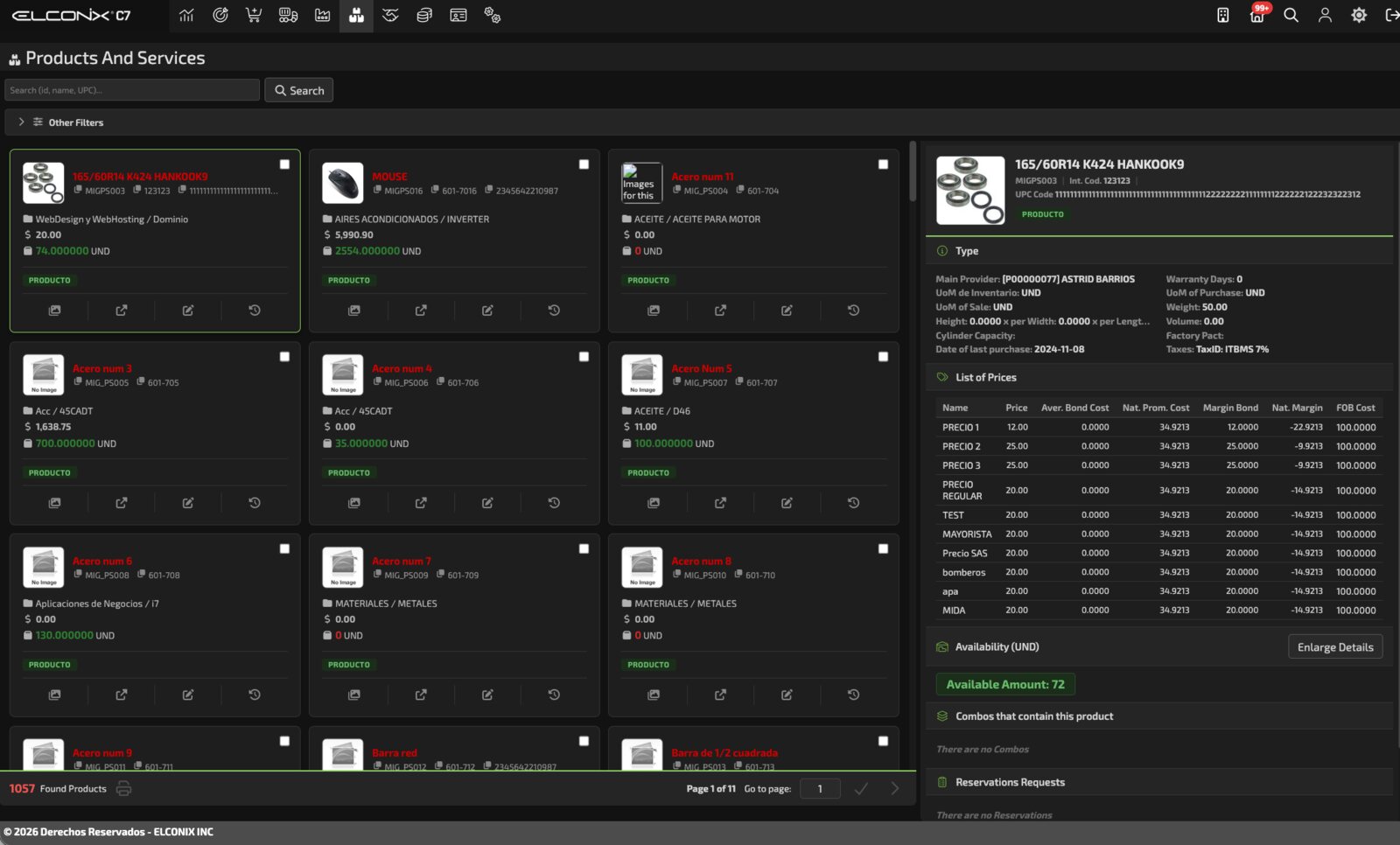
Task: Click the tire product image in details
Action: coord(970,191)
